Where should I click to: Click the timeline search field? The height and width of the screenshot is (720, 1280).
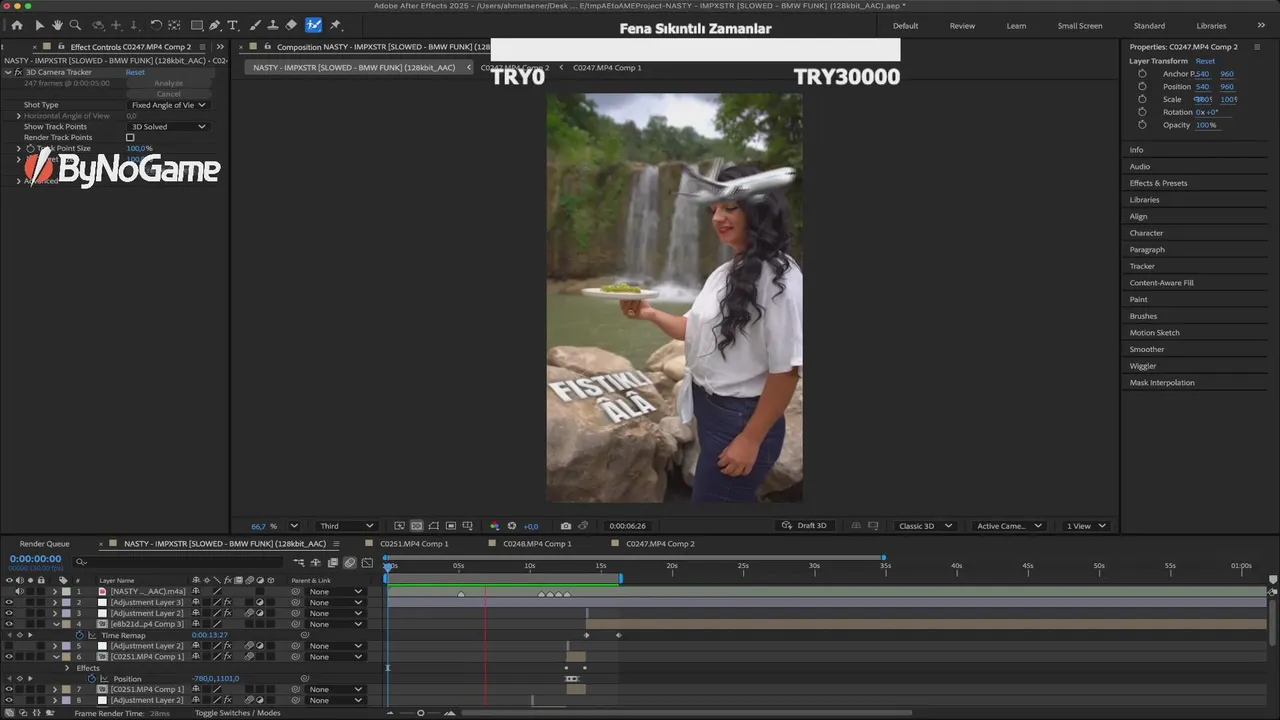pos(180,562)
